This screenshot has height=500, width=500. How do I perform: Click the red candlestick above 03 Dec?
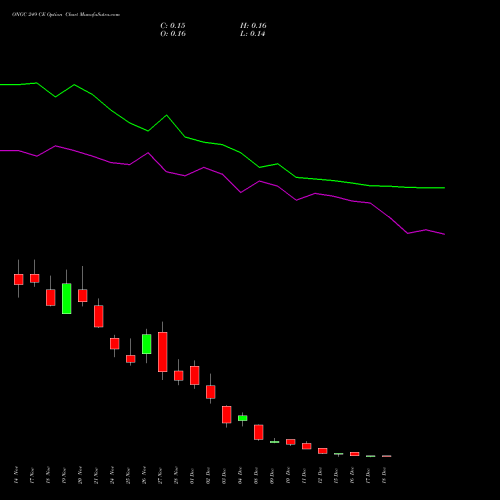227,415
